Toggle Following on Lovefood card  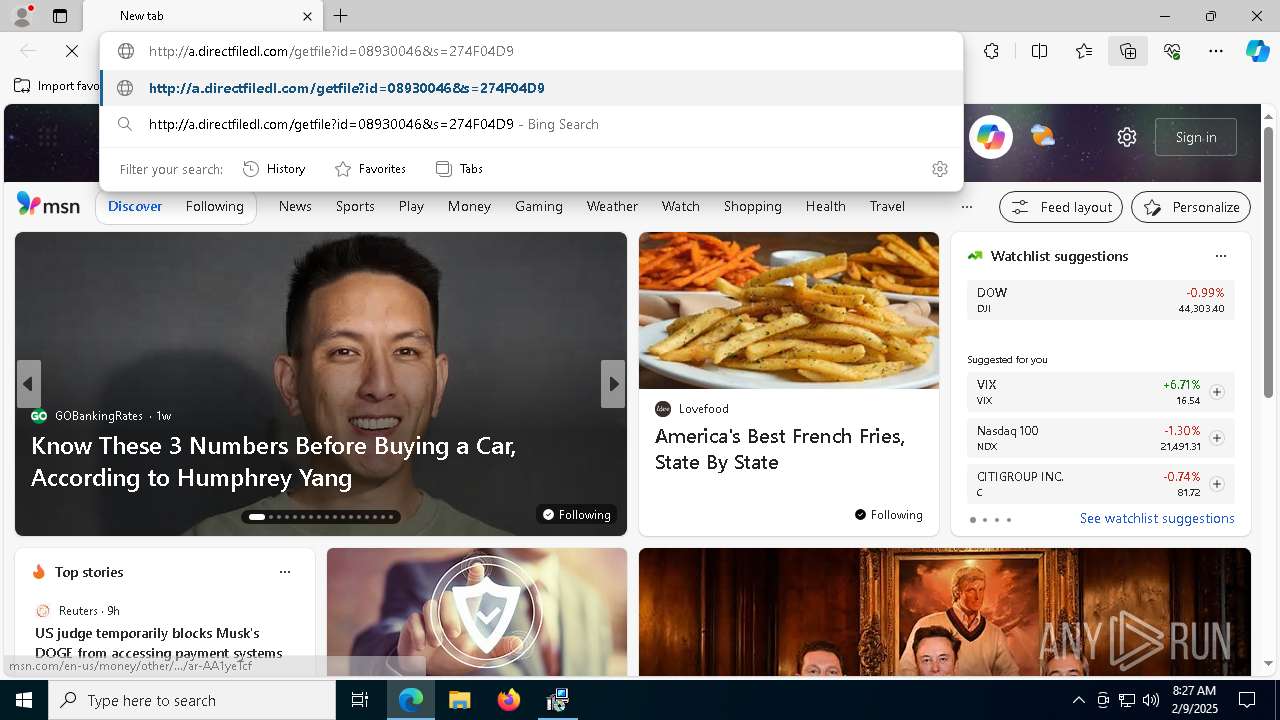(x=888, y=514)
